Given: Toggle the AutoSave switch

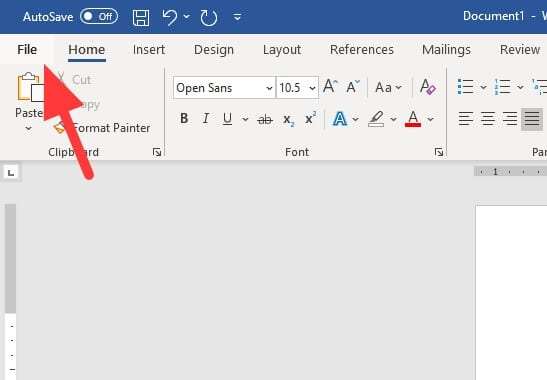Looking at the screenshot, I should click(99, 16).
